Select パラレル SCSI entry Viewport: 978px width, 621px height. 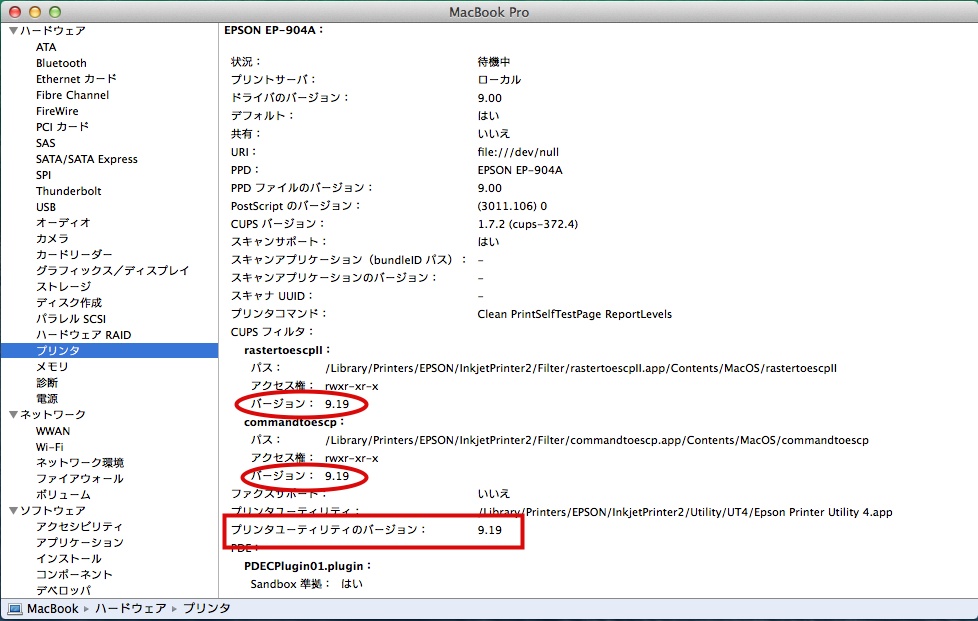click(71, 319)
